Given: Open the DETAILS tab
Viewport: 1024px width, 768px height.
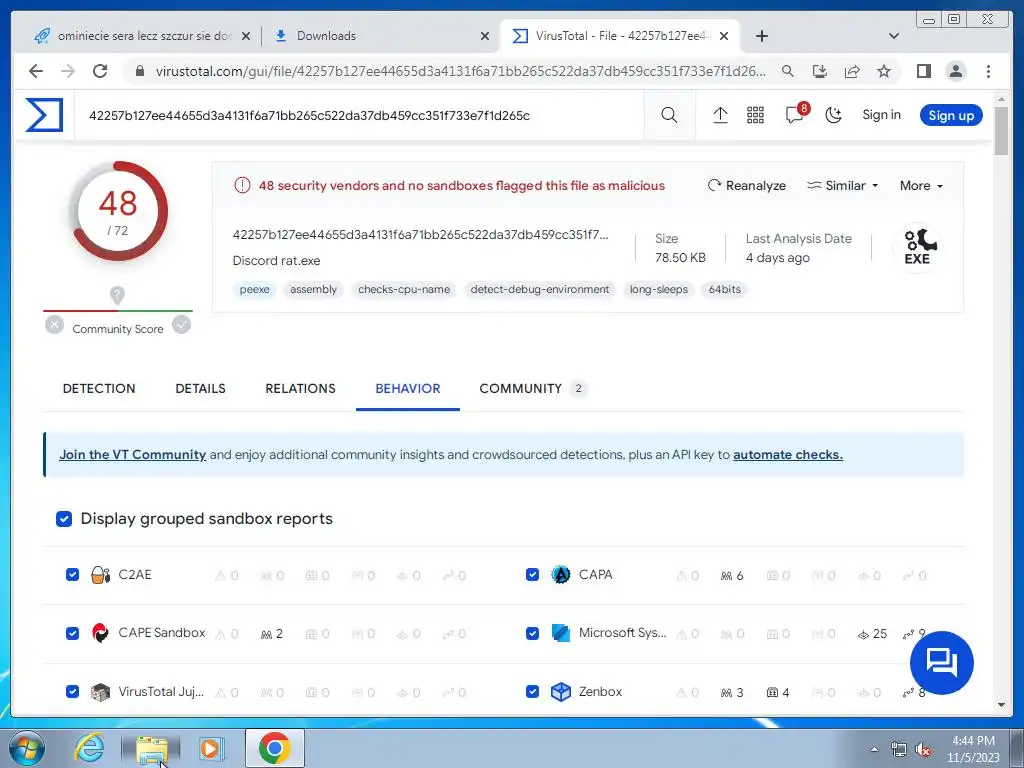Looking at the screenshot, I should click(200, 389).
